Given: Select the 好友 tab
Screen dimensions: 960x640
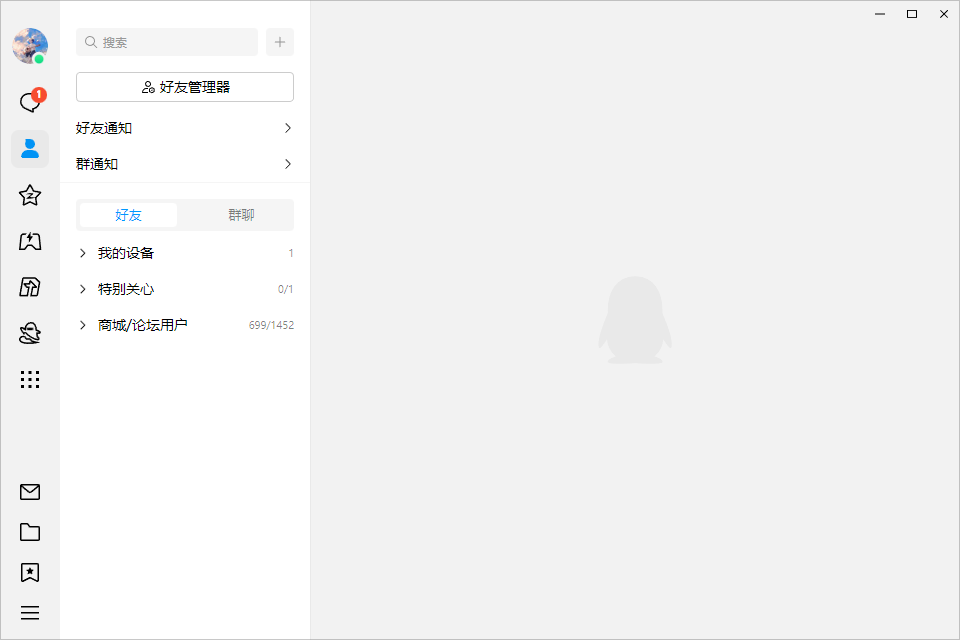Looking at the screenshot, I should 128,215.
